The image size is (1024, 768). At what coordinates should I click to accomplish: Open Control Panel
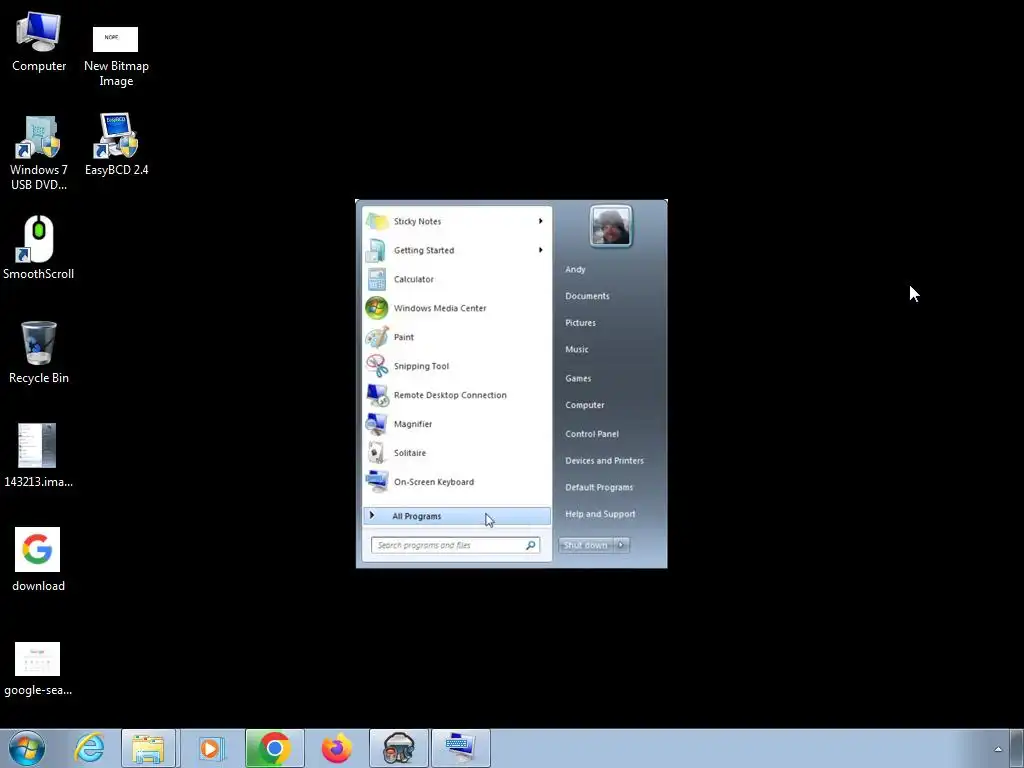592,434
